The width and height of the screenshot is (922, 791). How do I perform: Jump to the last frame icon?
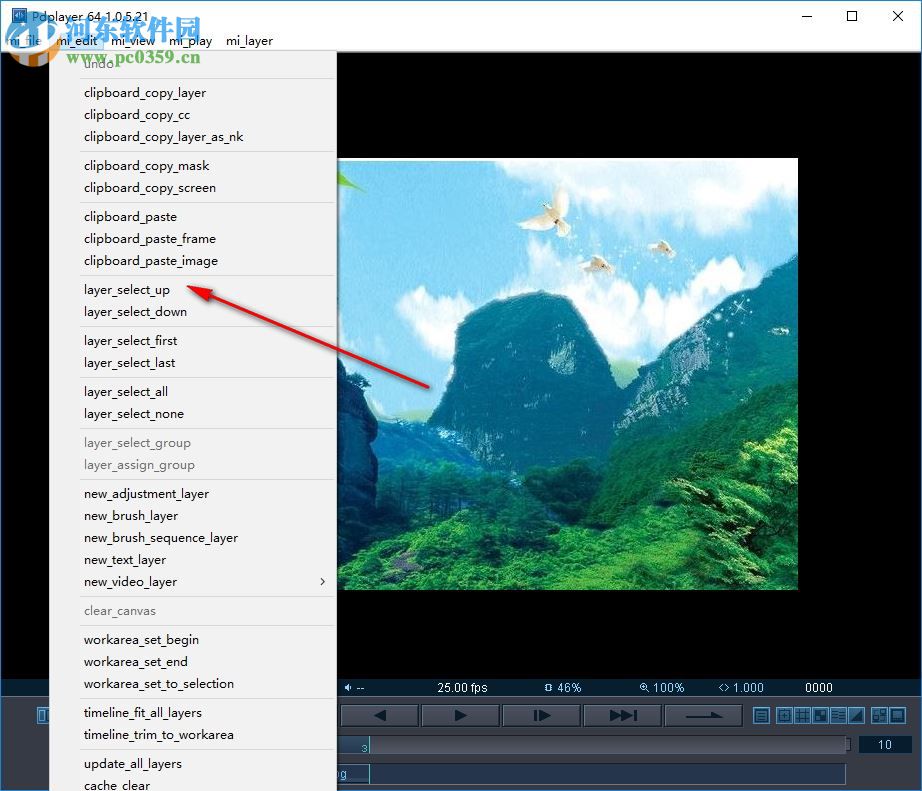pos(621,714)
